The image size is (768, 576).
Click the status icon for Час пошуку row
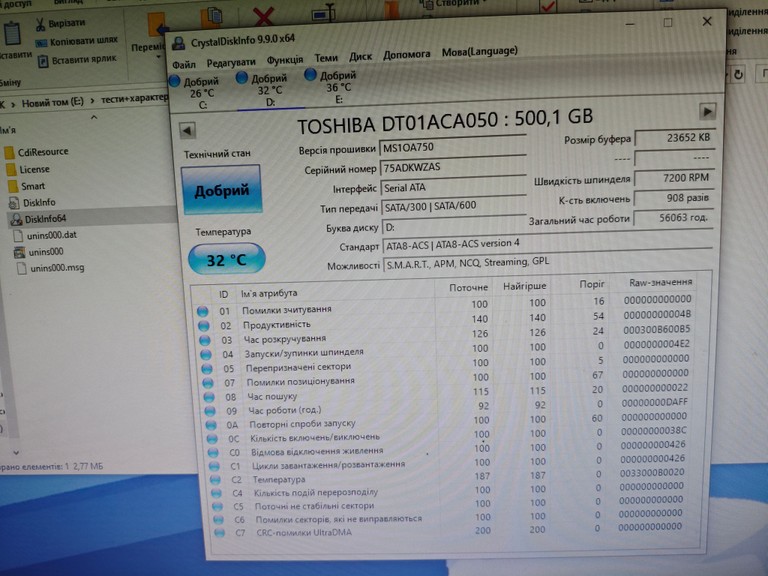[x=209, y=397]
